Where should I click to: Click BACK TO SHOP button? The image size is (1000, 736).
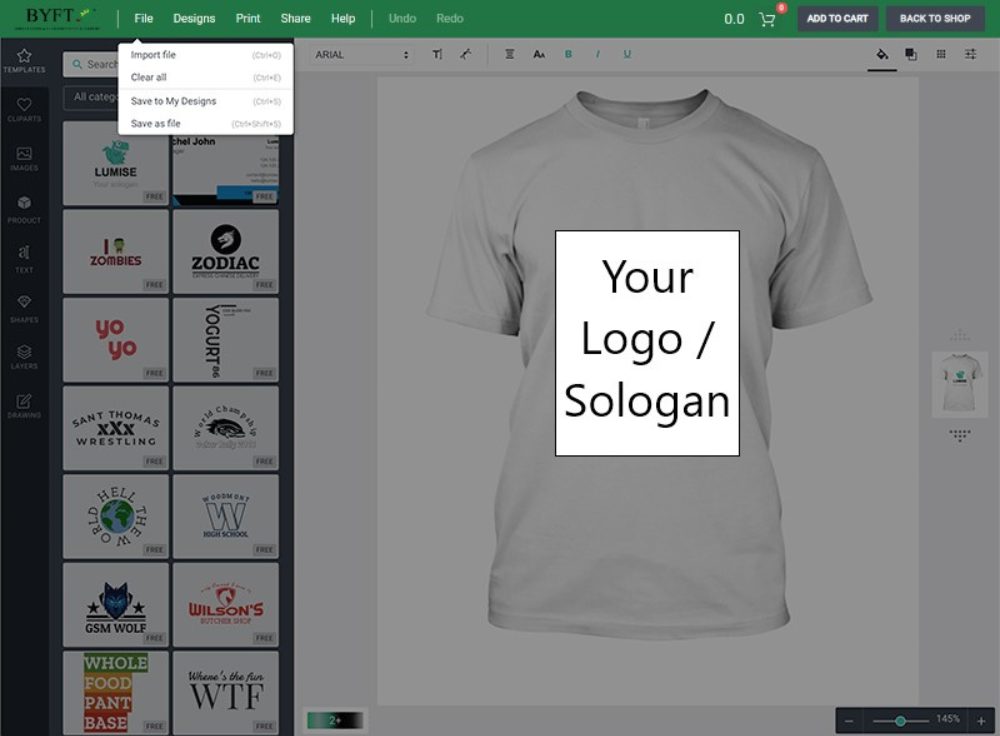coord(935,18)
